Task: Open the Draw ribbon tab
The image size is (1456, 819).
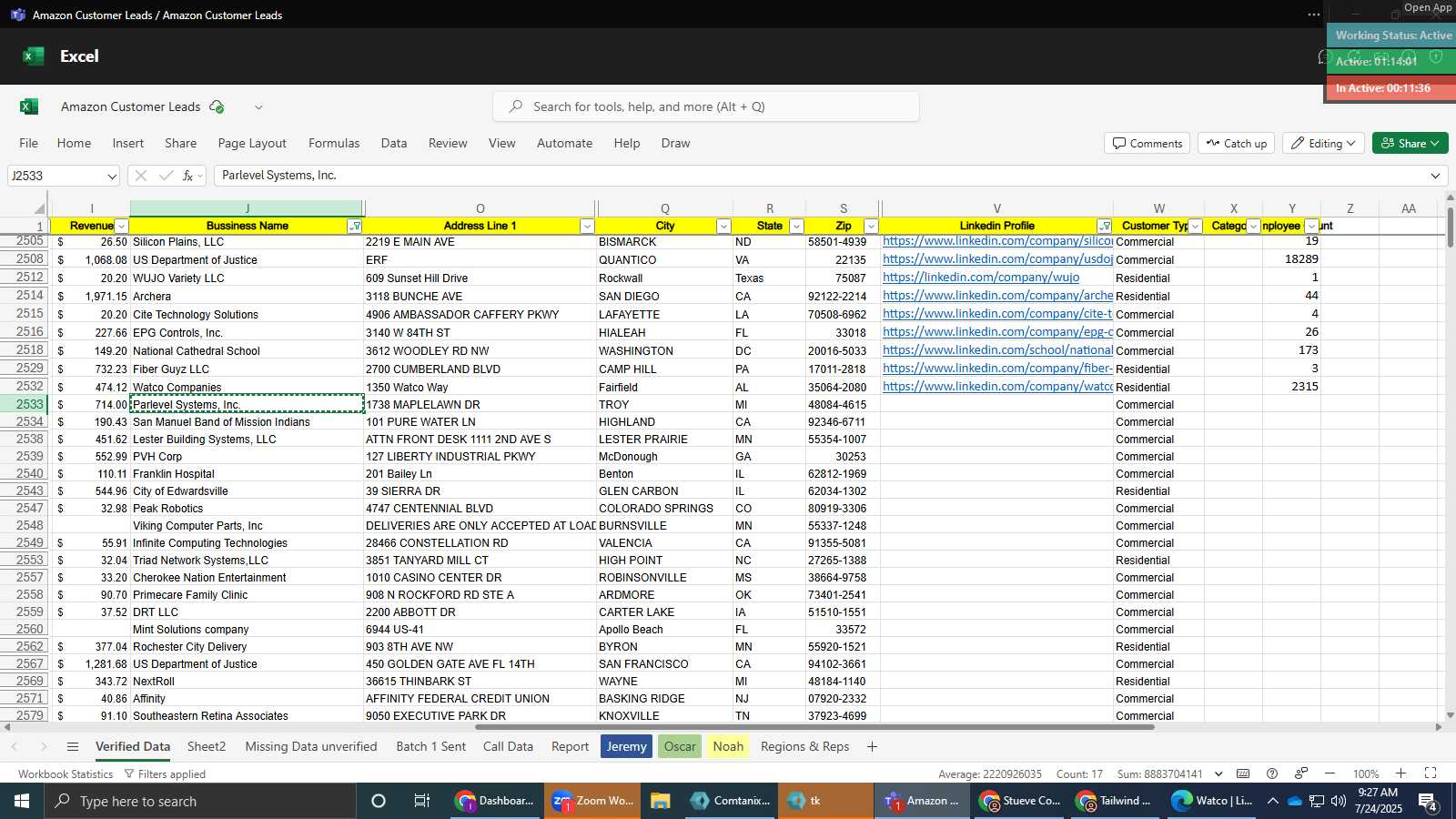Action: [675, 143]
